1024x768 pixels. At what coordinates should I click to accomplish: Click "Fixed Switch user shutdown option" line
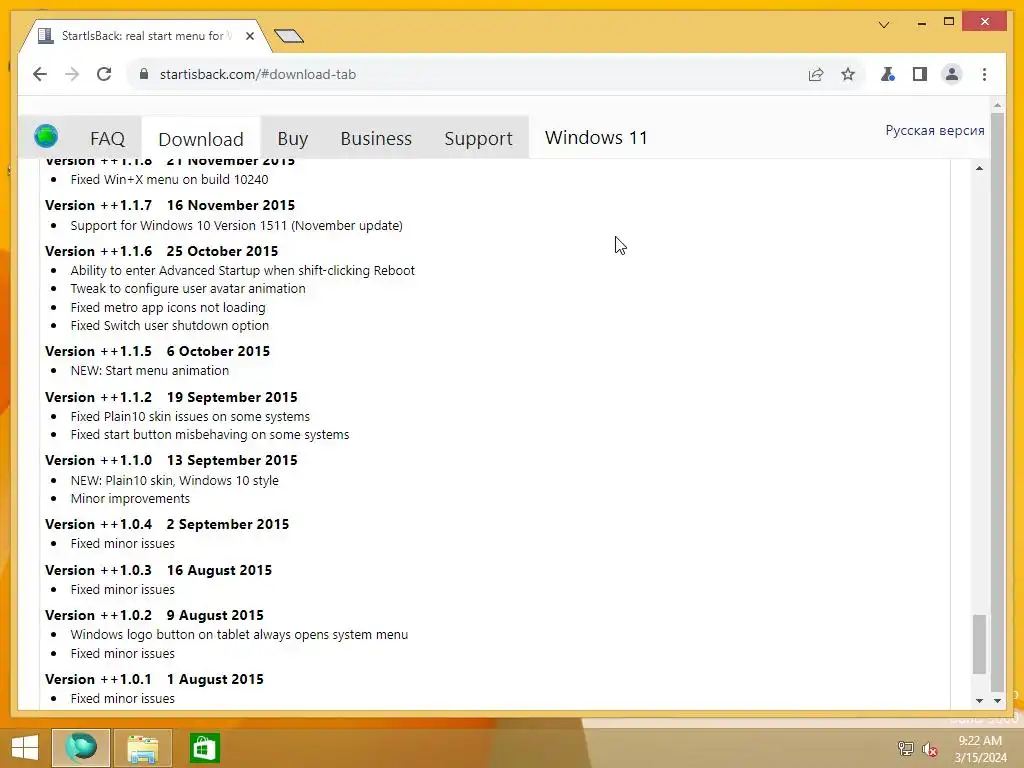pyautogui.click(x=170, y=325)
